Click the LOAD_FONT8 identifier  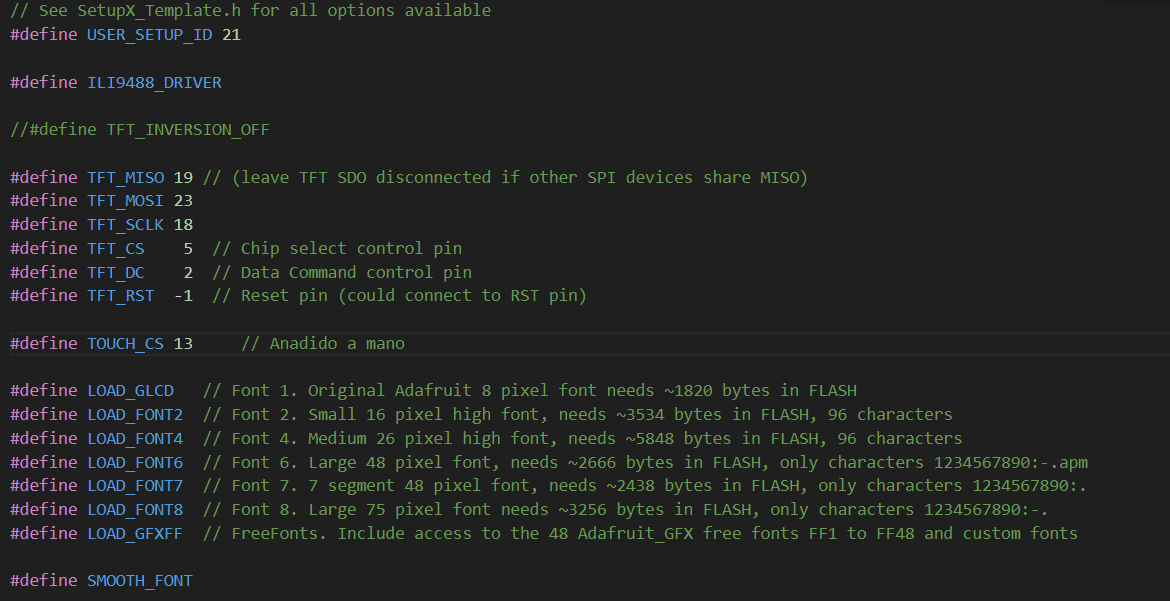tap(135, 510)
